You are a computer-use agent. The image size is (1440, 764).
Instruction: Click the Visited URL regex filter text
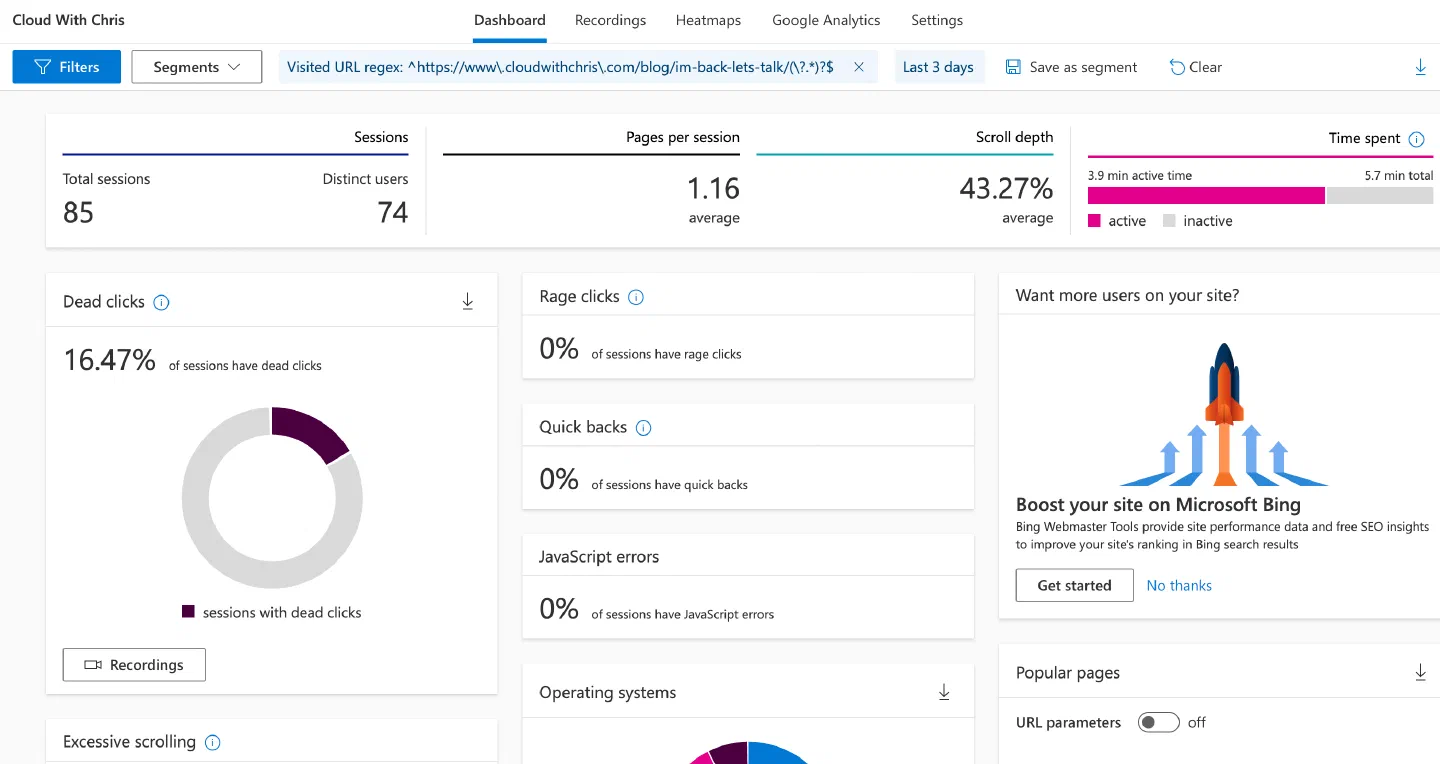click(561, 67)
